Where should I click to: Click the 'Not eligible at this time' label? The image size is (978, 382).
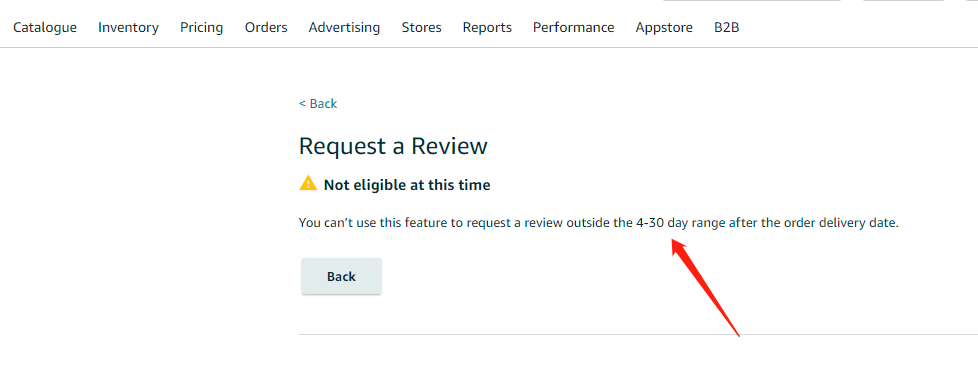click(407, 185)
